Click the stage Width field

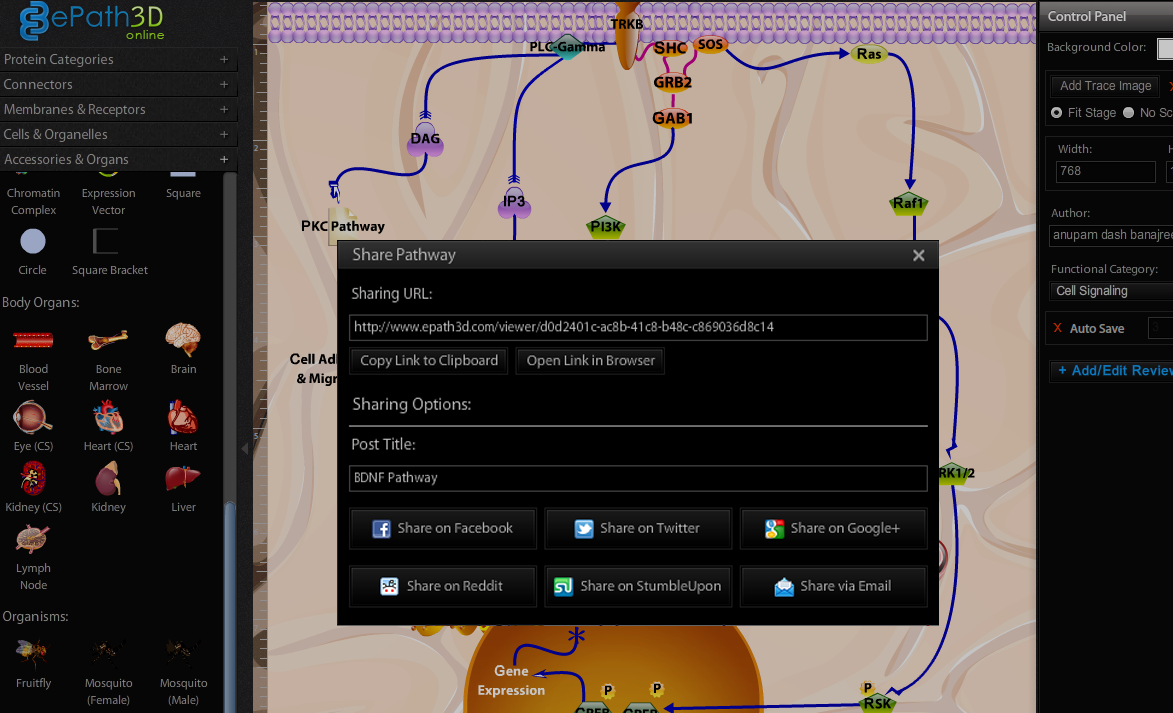[x=1106, y=171]
